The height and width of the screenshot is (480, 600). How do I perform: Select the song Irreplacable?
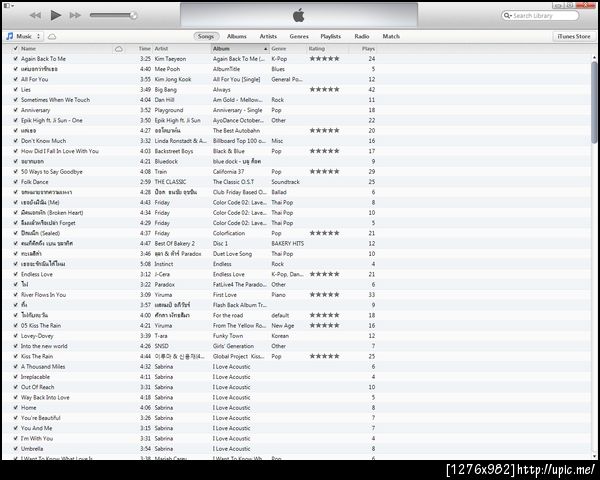(35, 377)
